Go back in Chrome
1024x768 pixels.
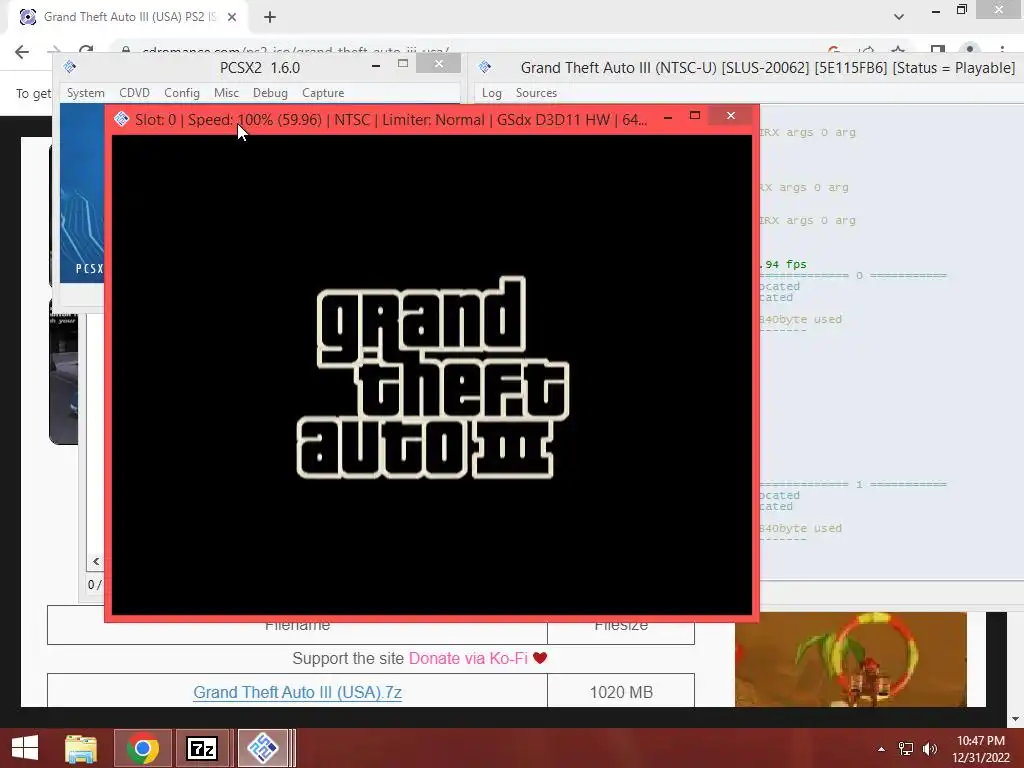click(x=22, y=52)
